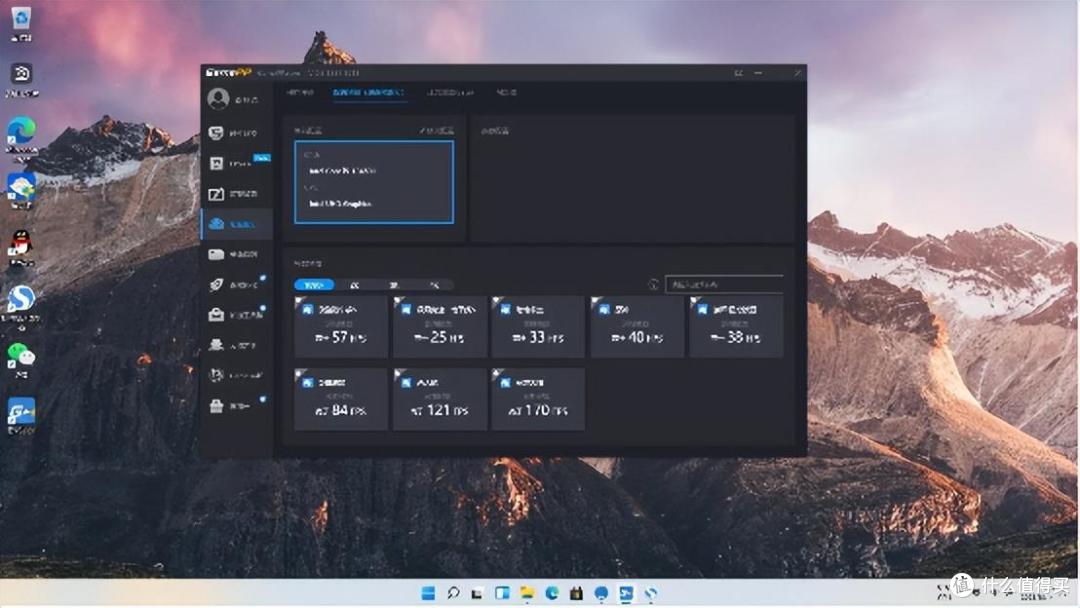Select the pencil-square sidebar icon
This screenshot has width=1080, height=608.
pyautogui.click(x=216, y=194)
